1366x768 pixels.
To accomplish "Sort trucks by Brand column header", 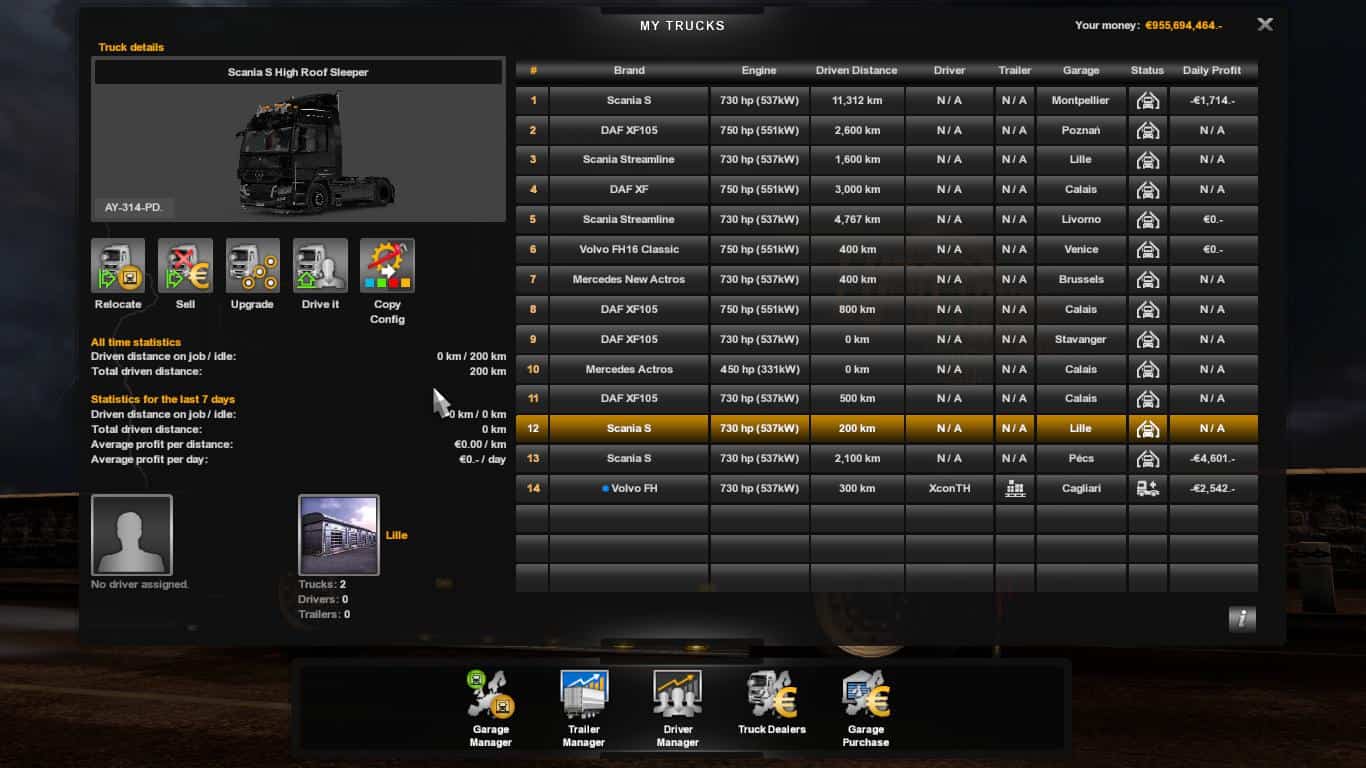I will pos(629,71).
